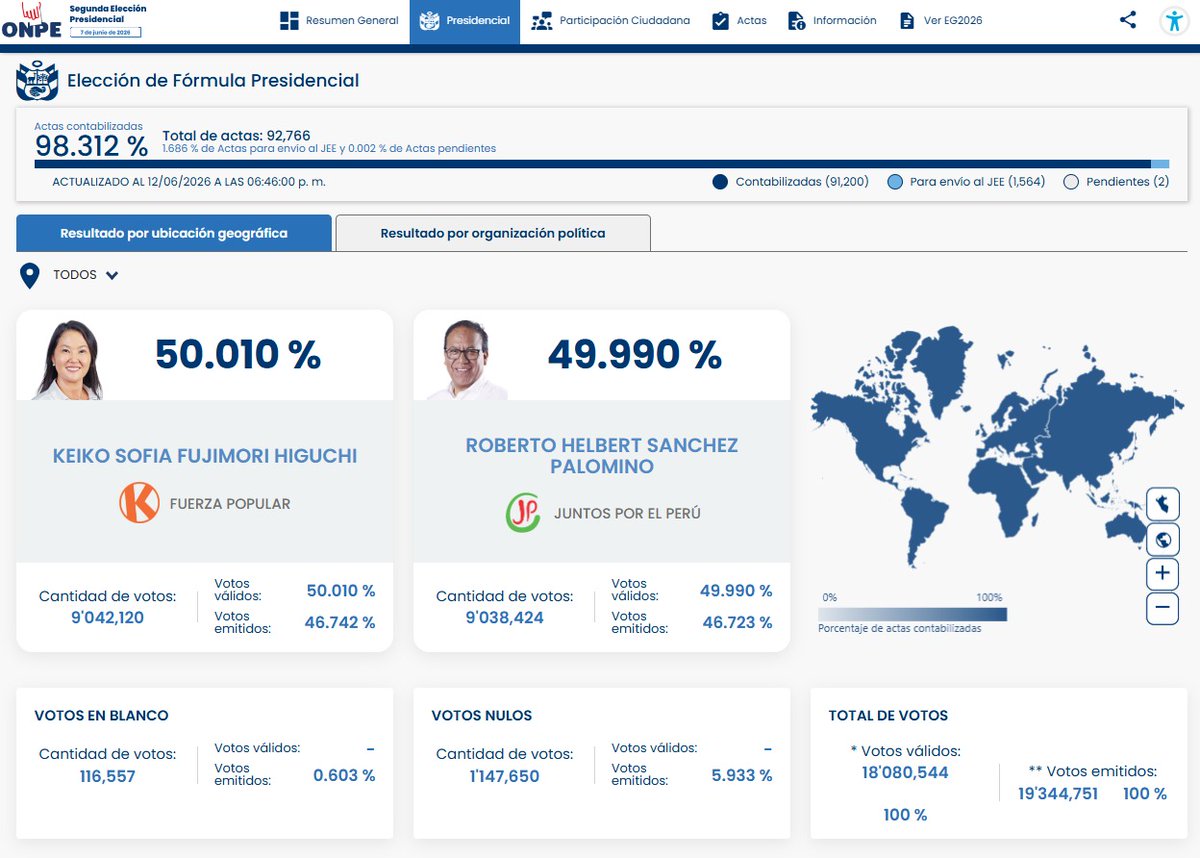Open the Ver EG2026 menu item
1200x858 pixels.
[941, 20]
